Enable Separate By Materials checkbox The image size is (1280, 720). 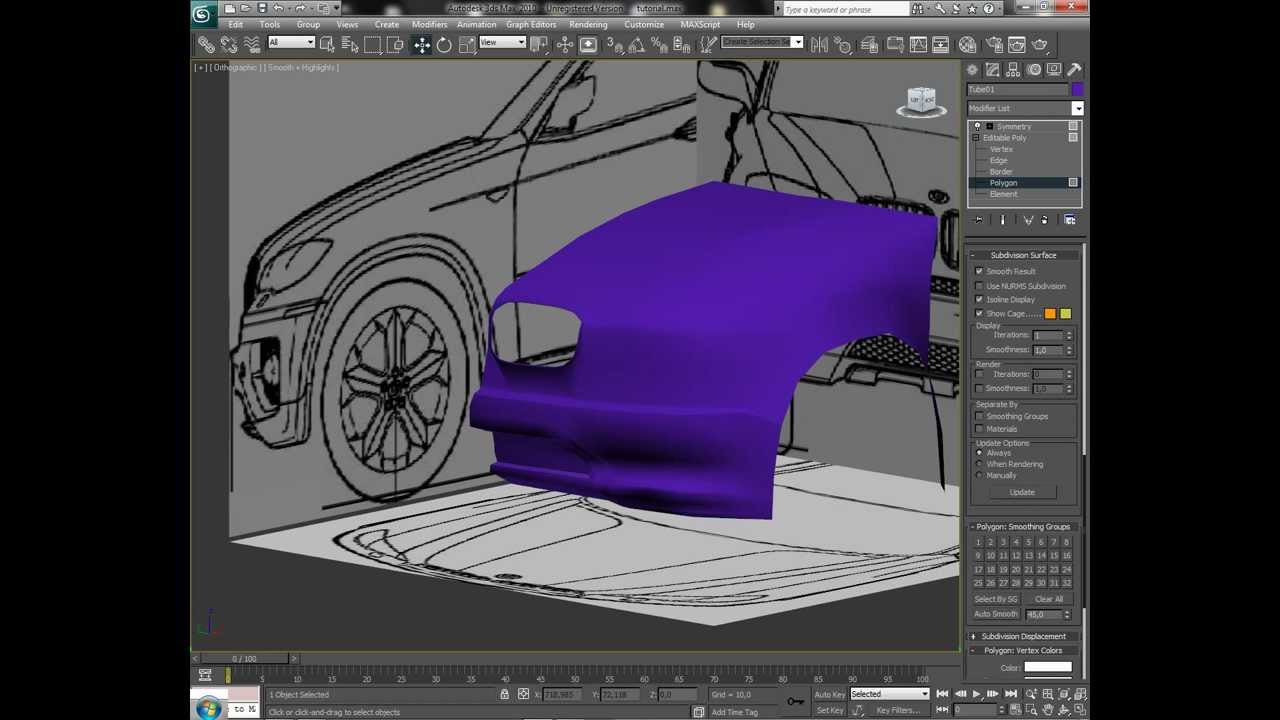pos(979,429)
